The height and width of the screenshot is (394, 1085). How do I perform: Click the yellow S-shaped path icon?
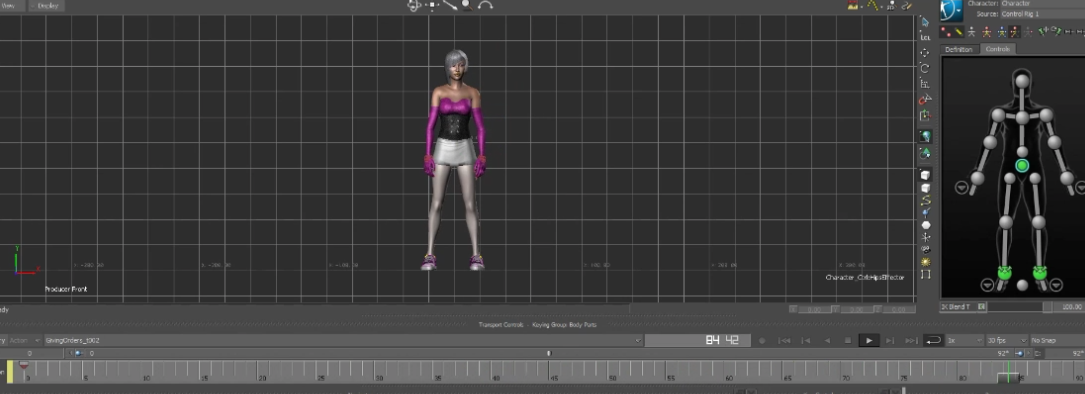(925, 200)
